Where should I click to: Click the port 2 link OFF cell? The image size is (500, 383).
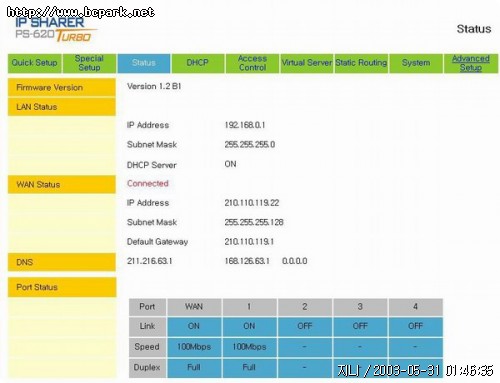(305, 327)
